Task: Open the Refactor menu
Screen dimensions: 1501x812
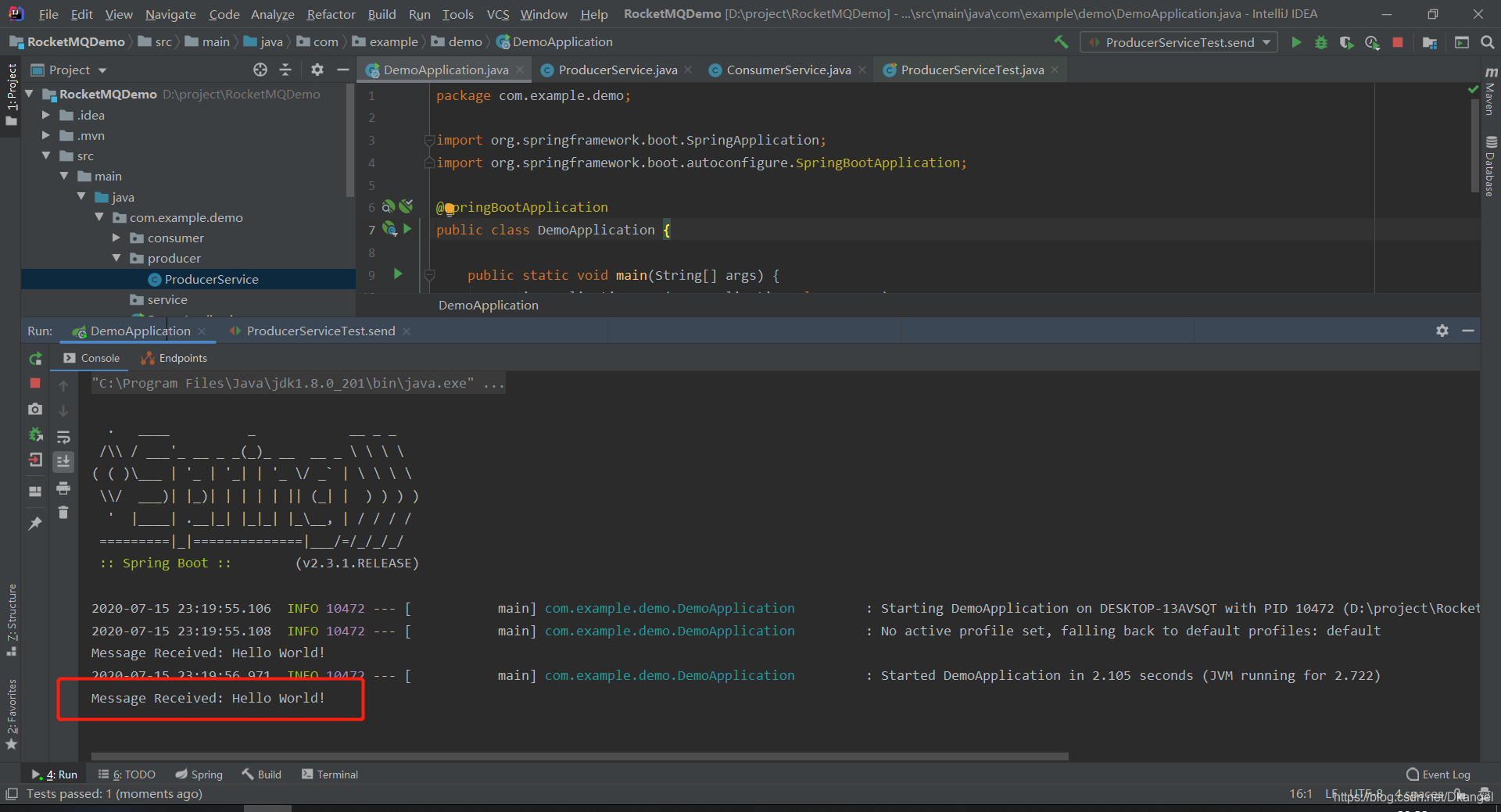Action: [x=331, y=14]
